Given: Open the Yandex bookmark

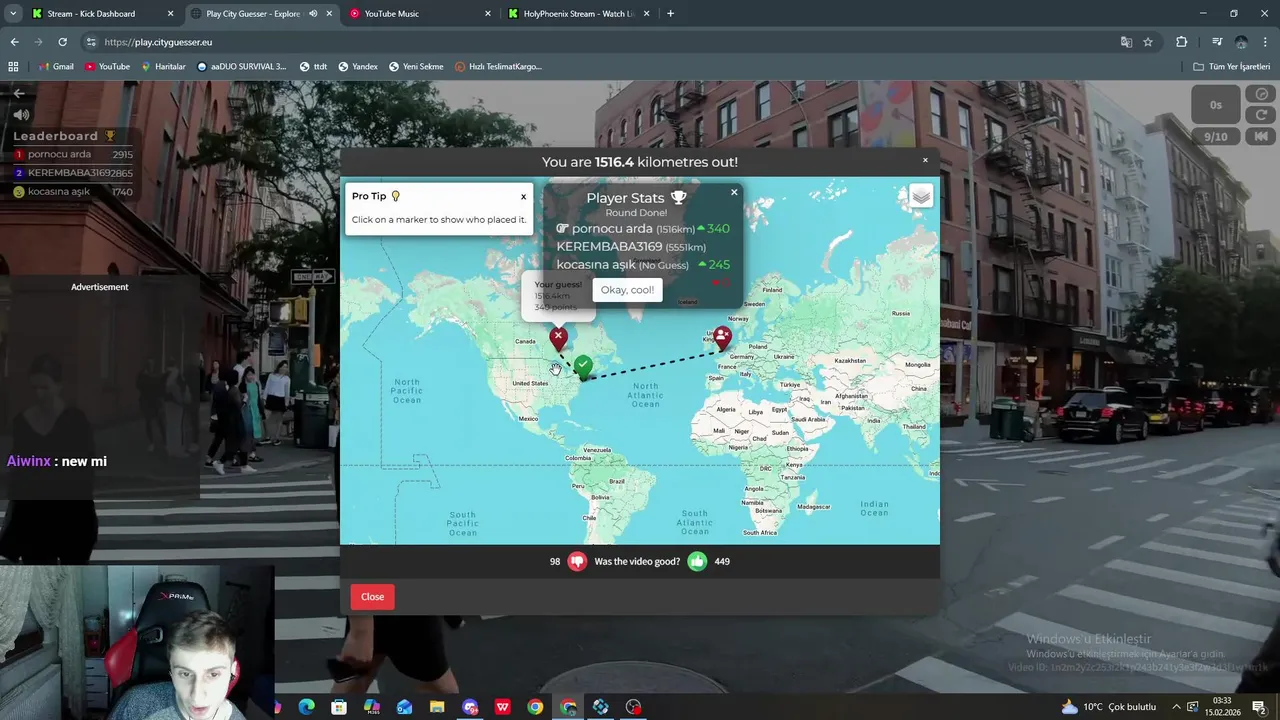Looking at the screenshot, I should (358, 67).
